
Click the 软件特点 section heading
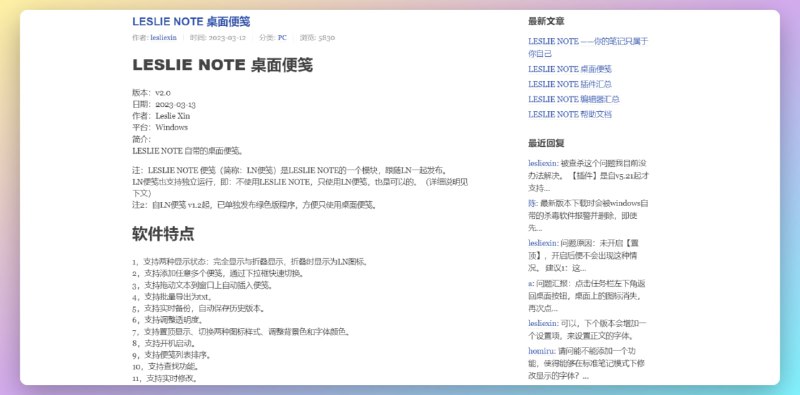tap(163, 234)
